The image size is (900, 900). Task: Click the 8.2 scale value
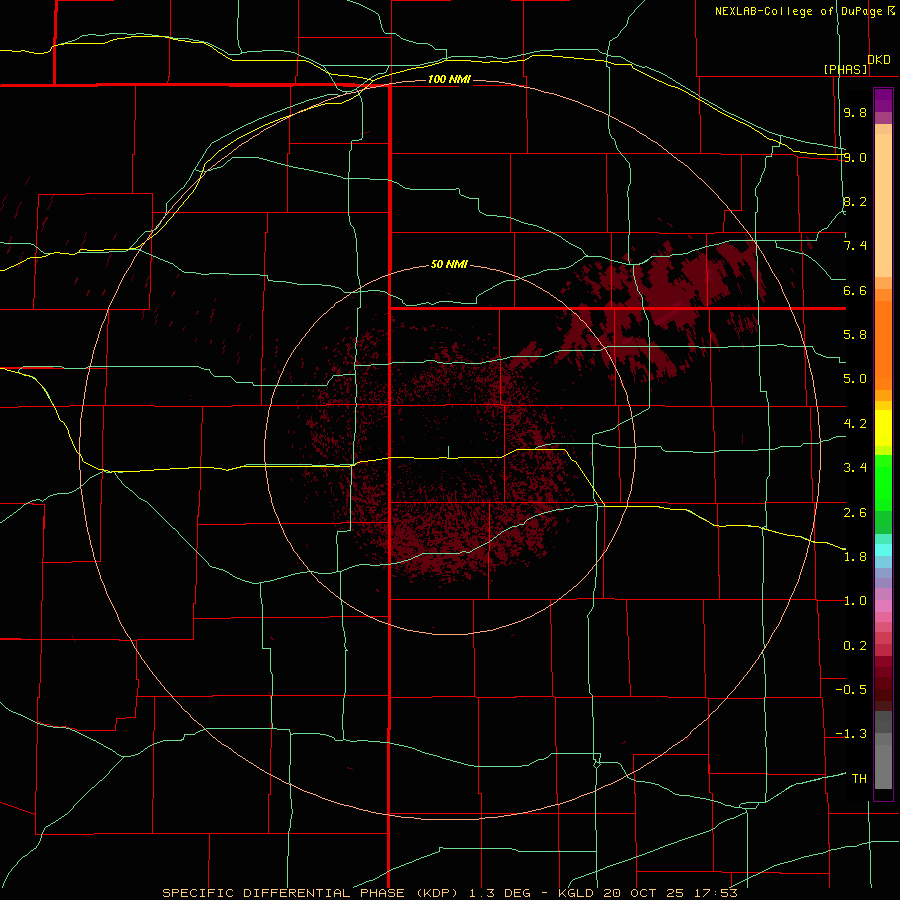coord(855,201)
